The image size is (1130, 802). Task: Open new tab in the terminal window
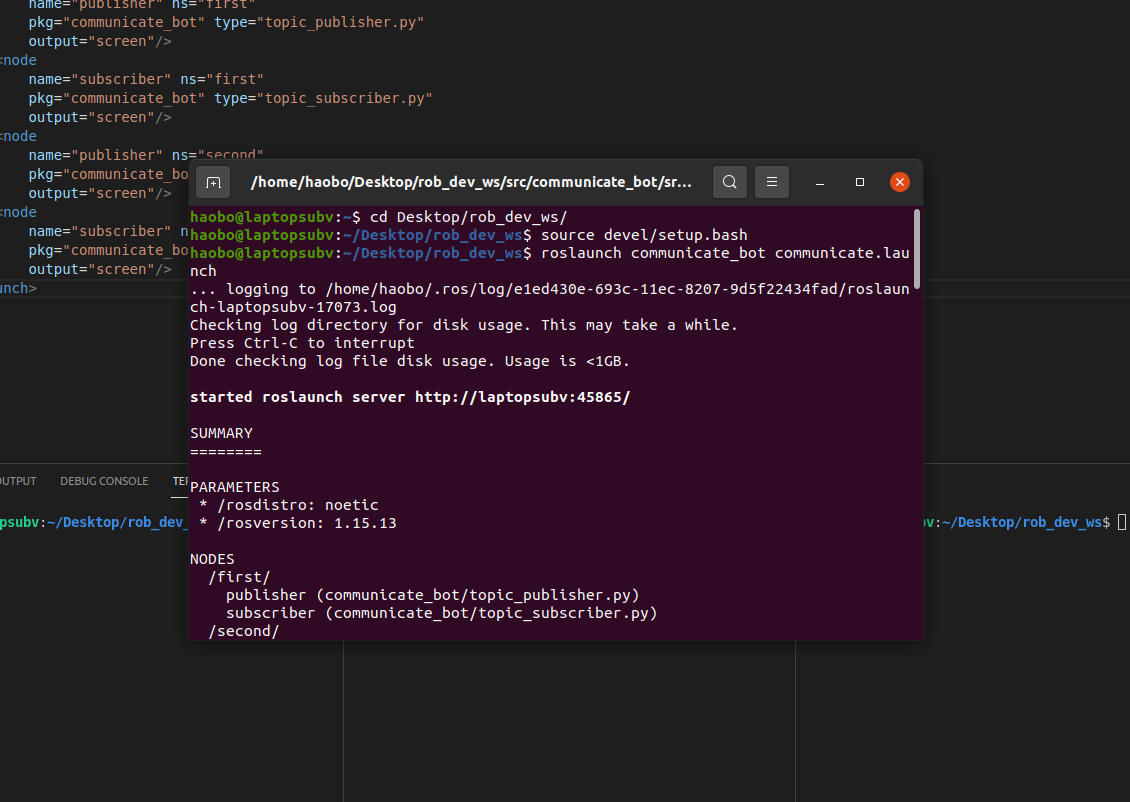pyautogui.click(x=213, y=182)
